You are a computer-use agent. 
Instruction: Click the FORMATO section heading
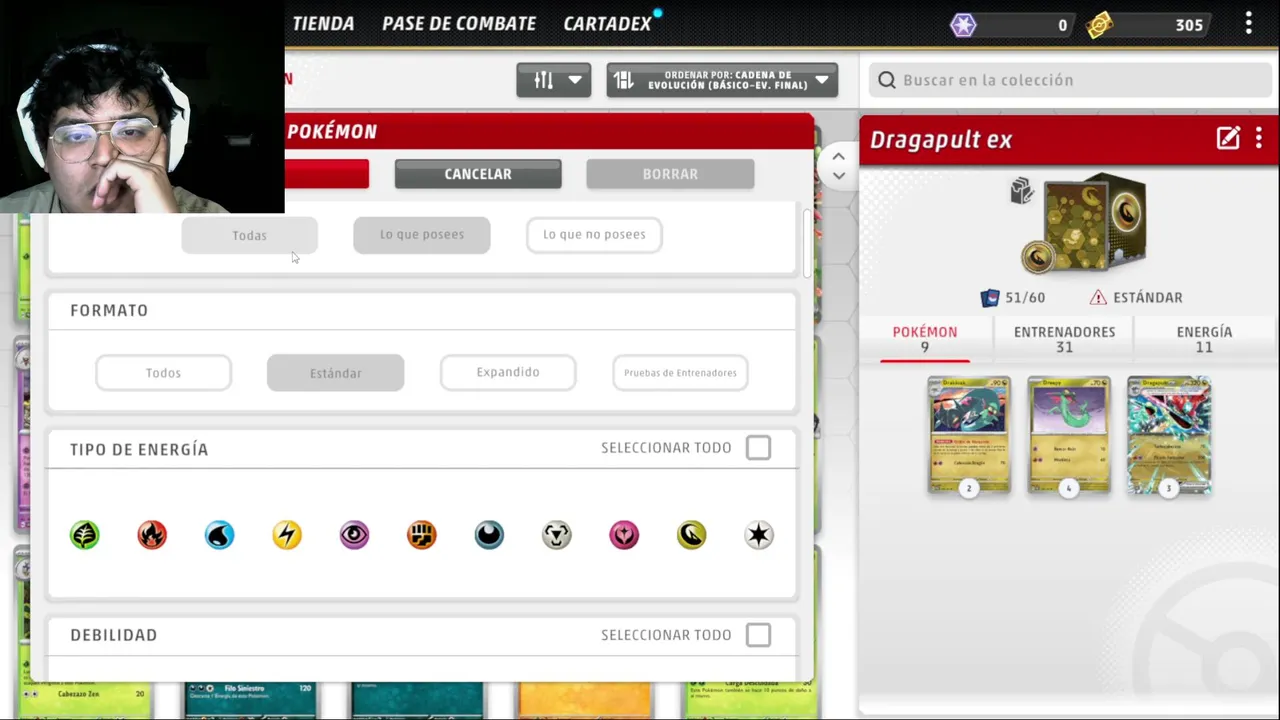[109, 311]
